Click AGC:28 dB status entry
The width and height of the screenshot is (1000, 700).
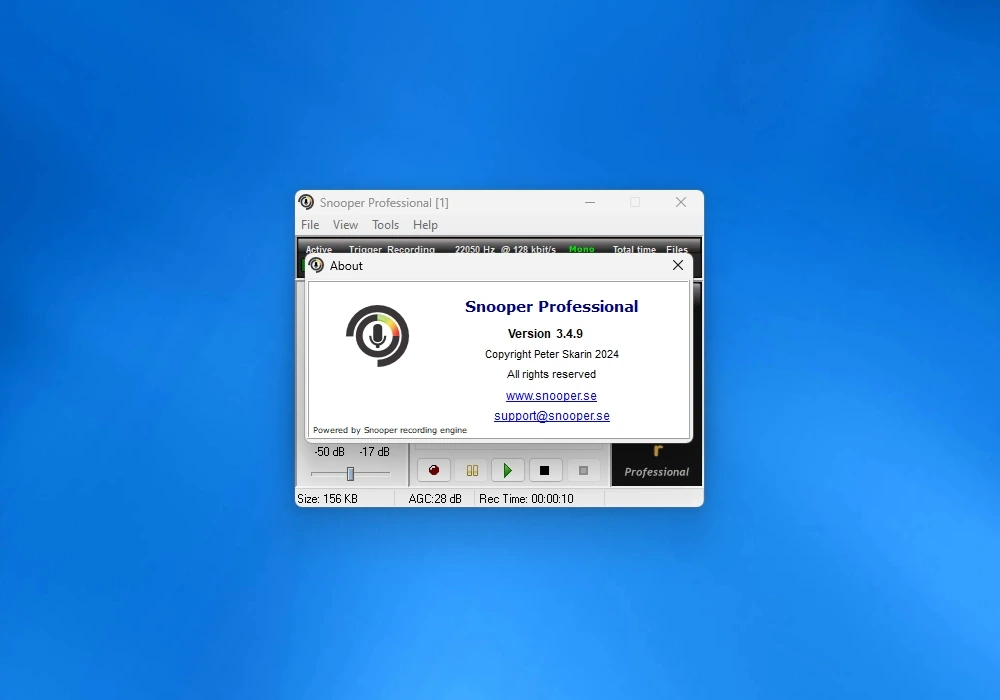[435, 499]
